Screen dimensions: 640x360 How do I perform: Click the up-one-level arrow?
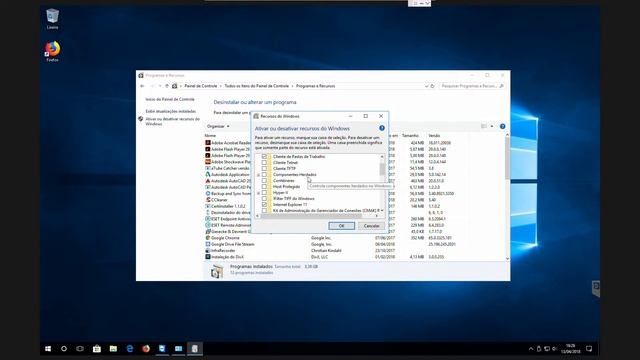click(167, 86)
